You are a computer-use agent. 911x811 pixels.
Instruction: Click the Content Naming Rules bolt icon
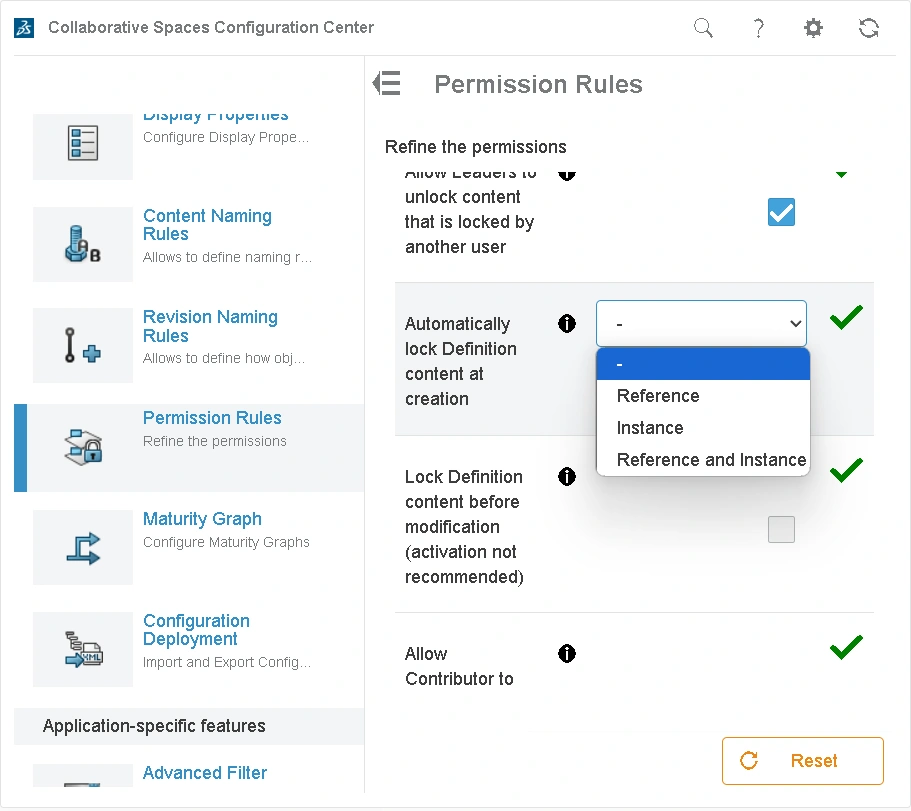tap(83, 244)
